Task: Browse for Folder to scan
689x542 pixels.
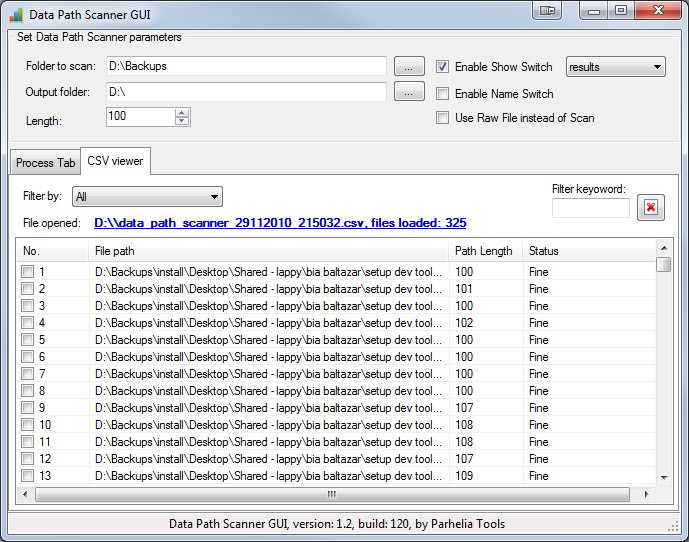Action: (x=408, y=67)
